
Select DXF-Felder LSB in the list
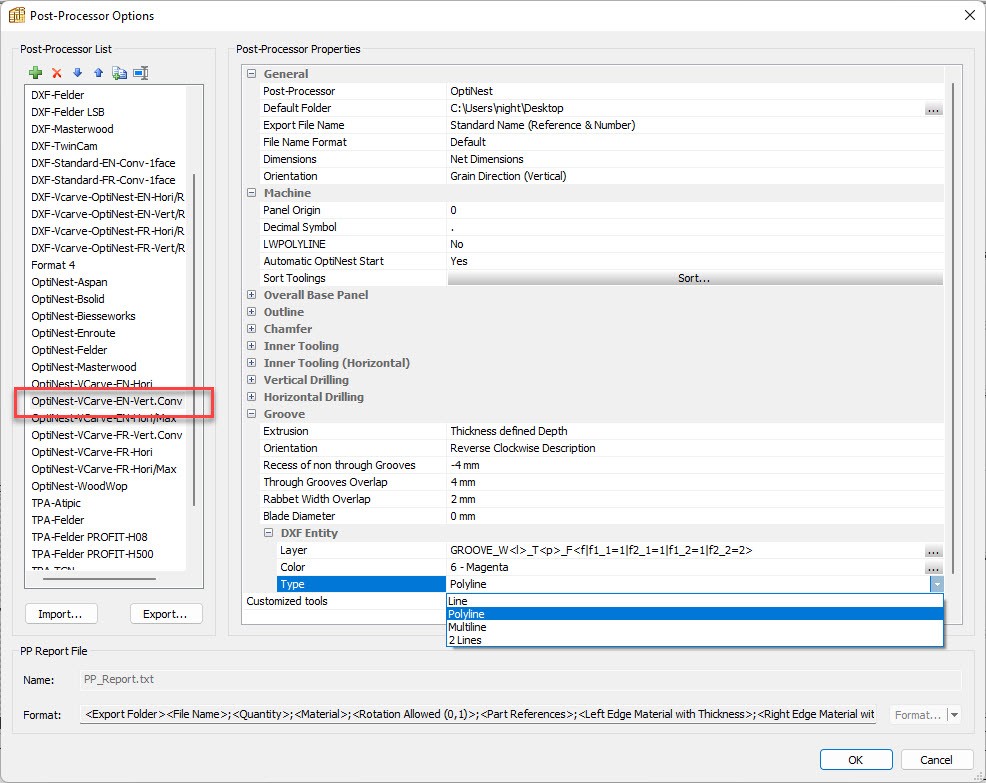(x=68, y=112)
